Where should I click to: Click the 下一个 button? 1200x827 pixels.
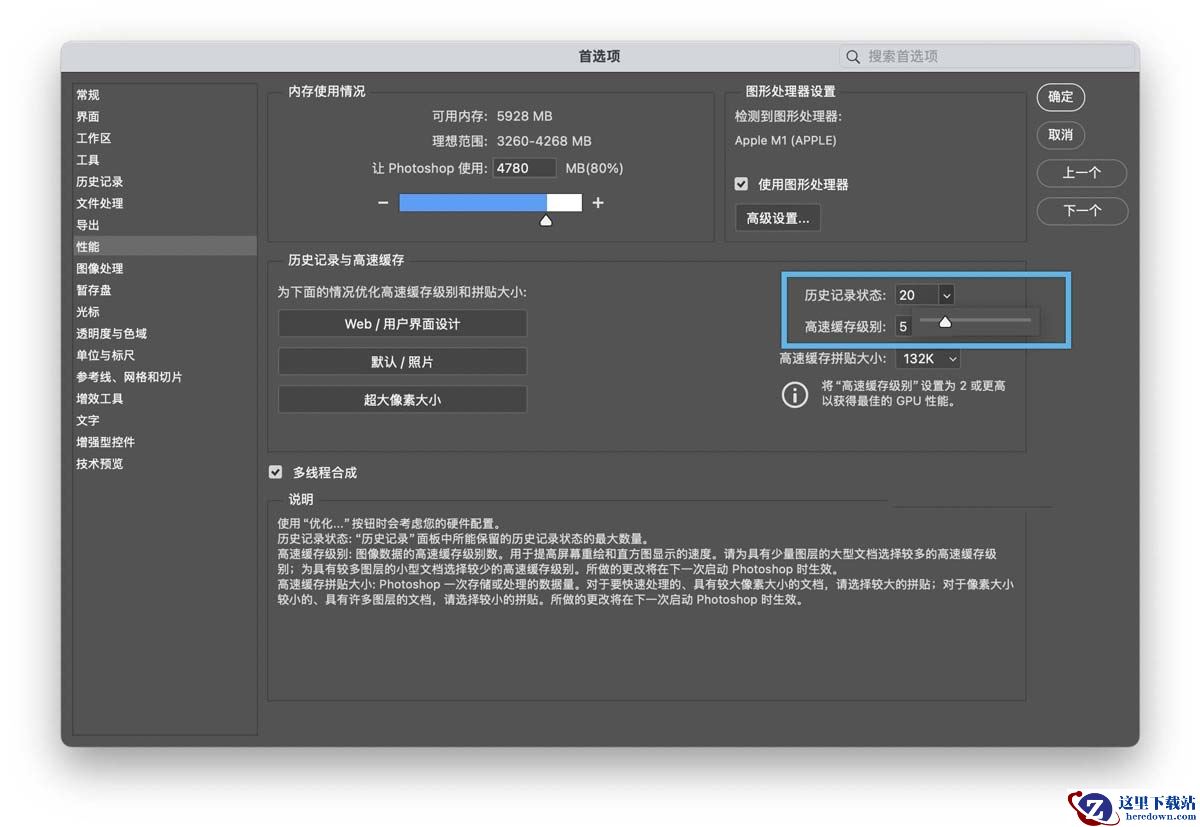1082,211
